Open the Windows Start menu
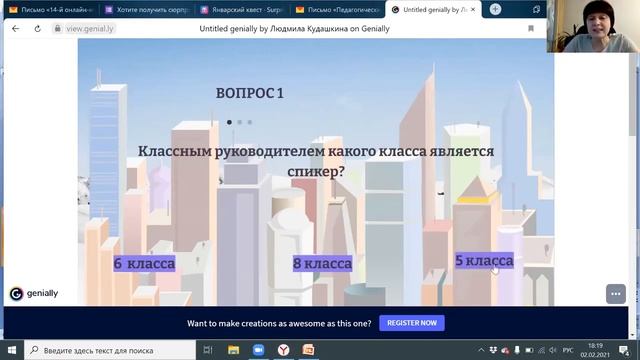This screenshot has width=640, height=360. click(12, 350)
